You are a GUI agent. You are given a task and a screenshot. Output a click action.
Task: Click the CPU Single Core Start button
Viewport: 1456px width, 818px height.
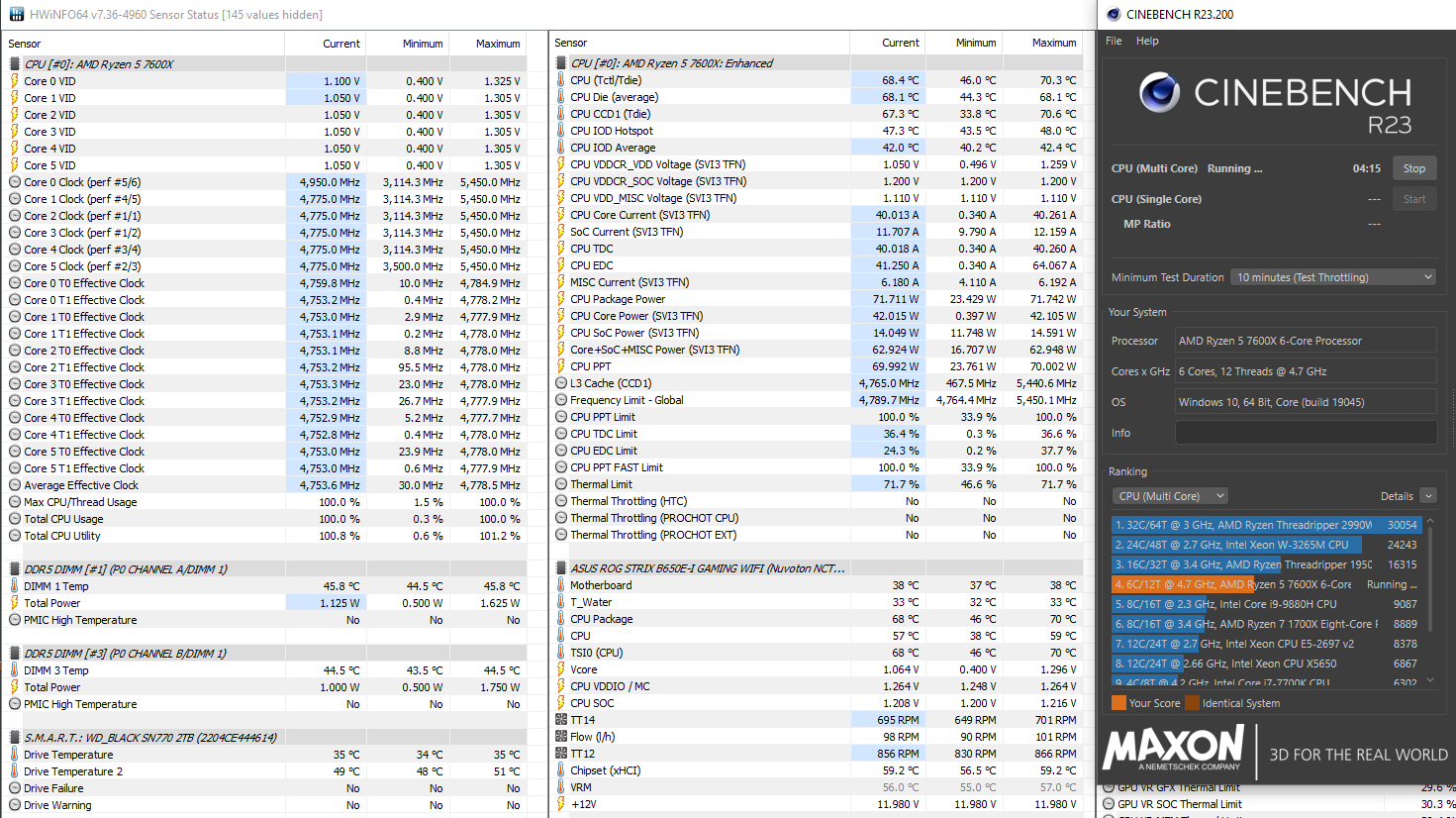coord(1414,199)
